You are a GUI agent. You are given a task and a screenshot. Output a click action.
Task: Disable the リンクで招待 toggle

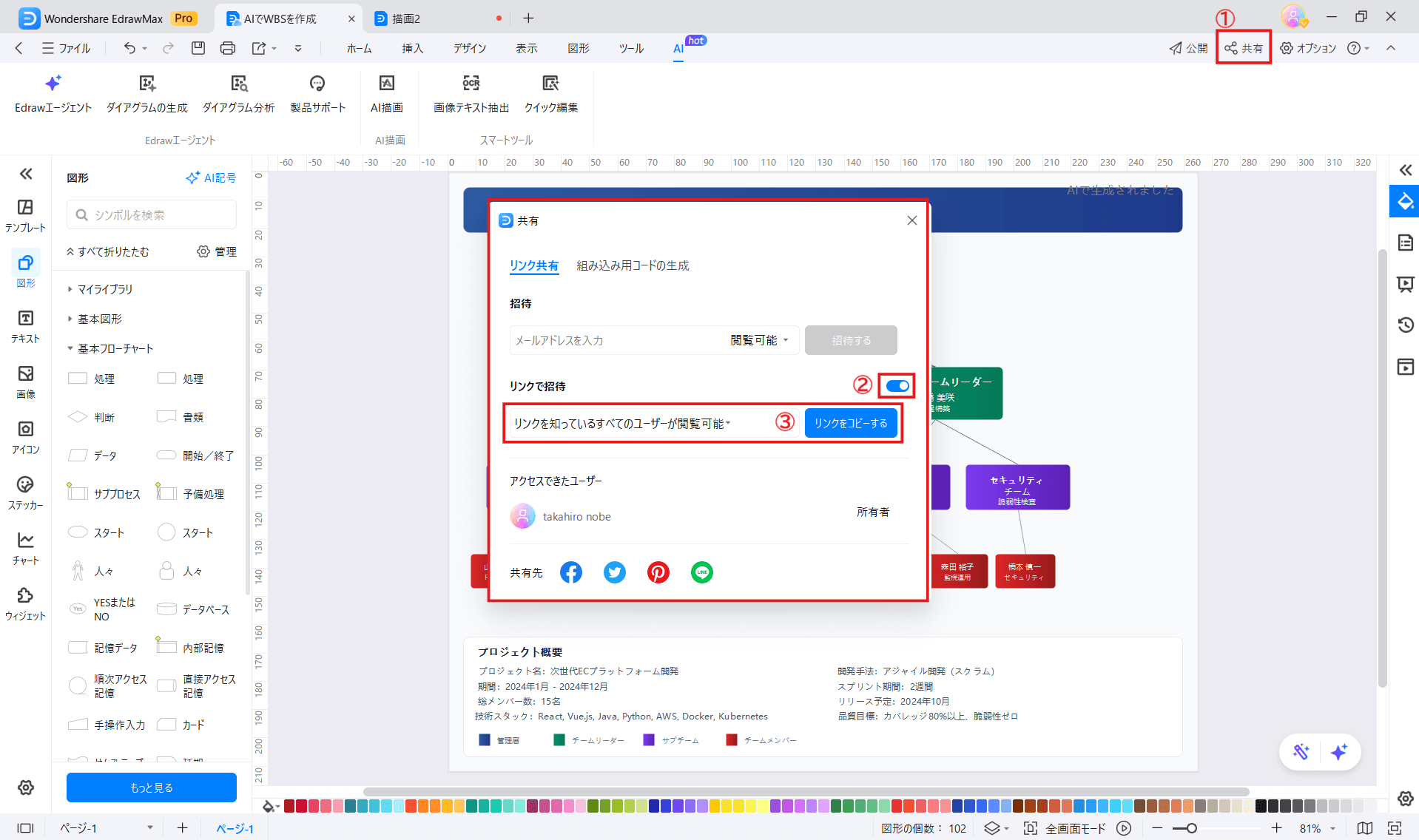(897, 385)
